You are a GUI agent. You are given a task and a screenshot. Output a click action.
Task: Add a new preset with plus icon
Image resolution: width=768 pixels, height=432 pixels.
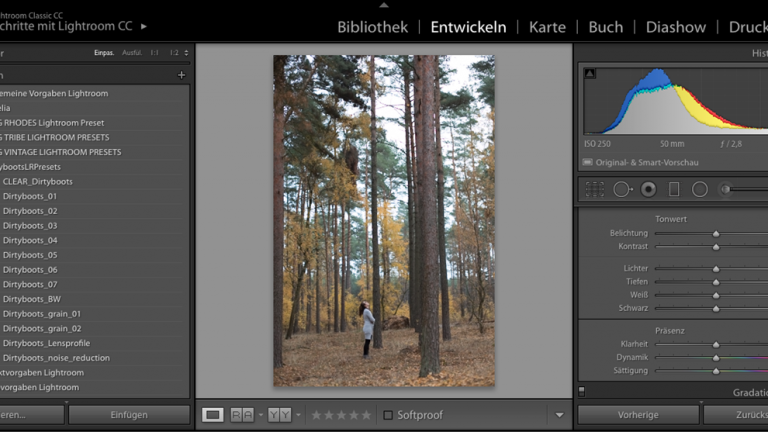(x=181, y=75)
